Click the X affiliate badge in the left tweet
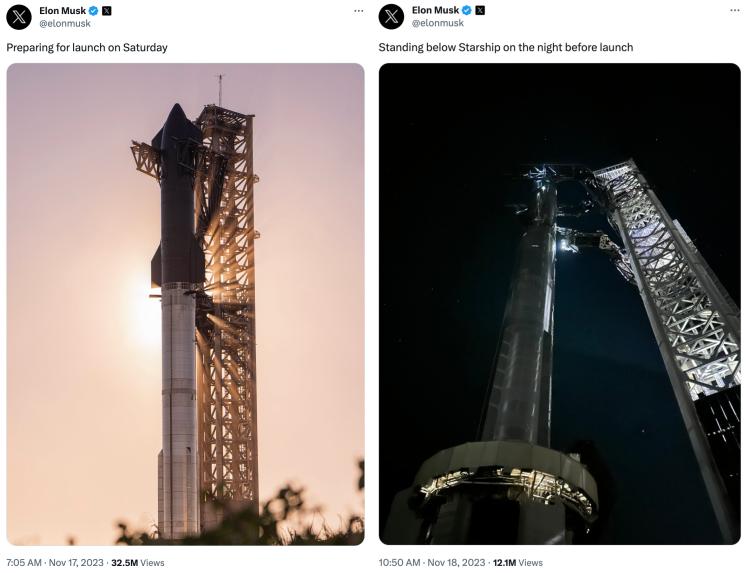This screenshot has width=750, height=573. tap(107, 11)
